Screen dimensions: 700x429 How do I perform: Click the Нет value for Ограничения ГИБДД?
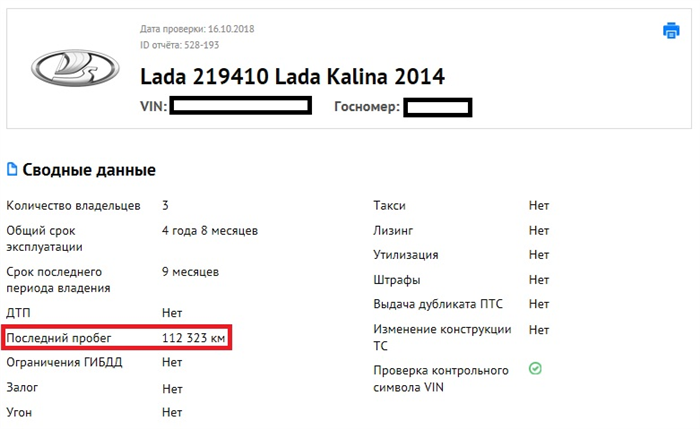[x=172, y=362]
